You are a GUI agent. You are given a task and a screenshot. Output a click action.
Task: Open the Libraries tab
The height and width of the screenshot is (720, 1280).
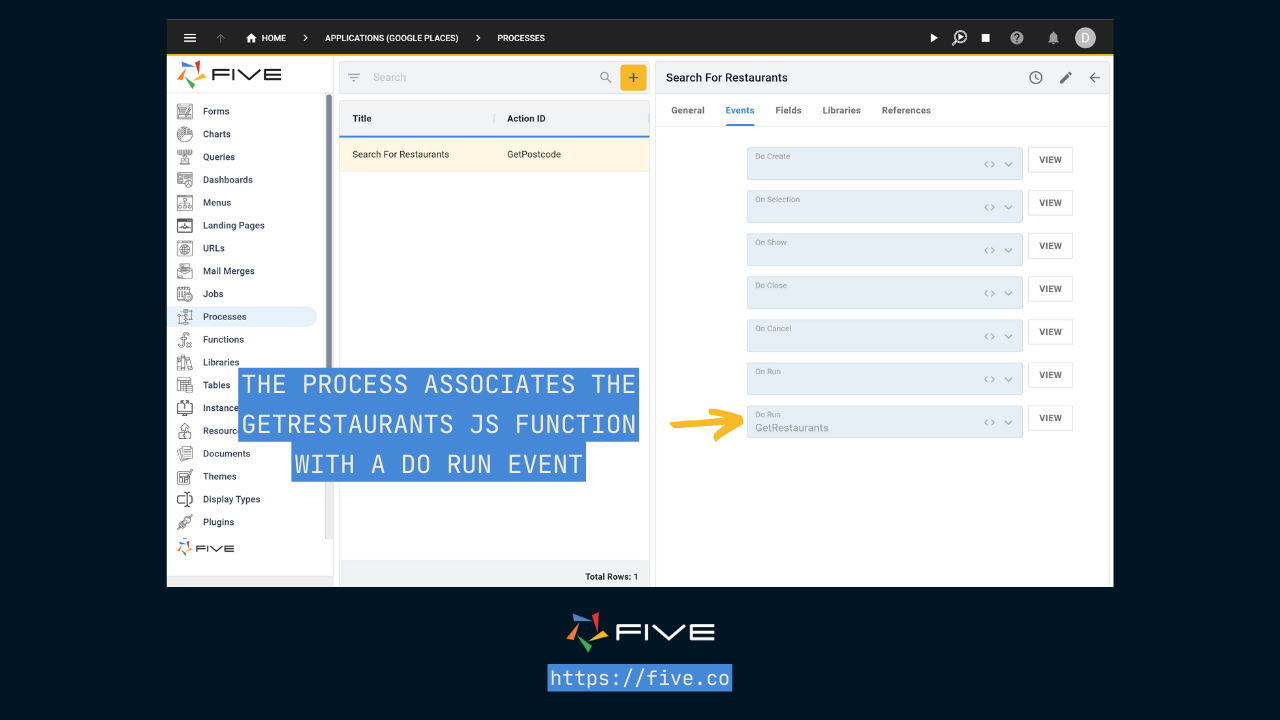click(842, 110)
